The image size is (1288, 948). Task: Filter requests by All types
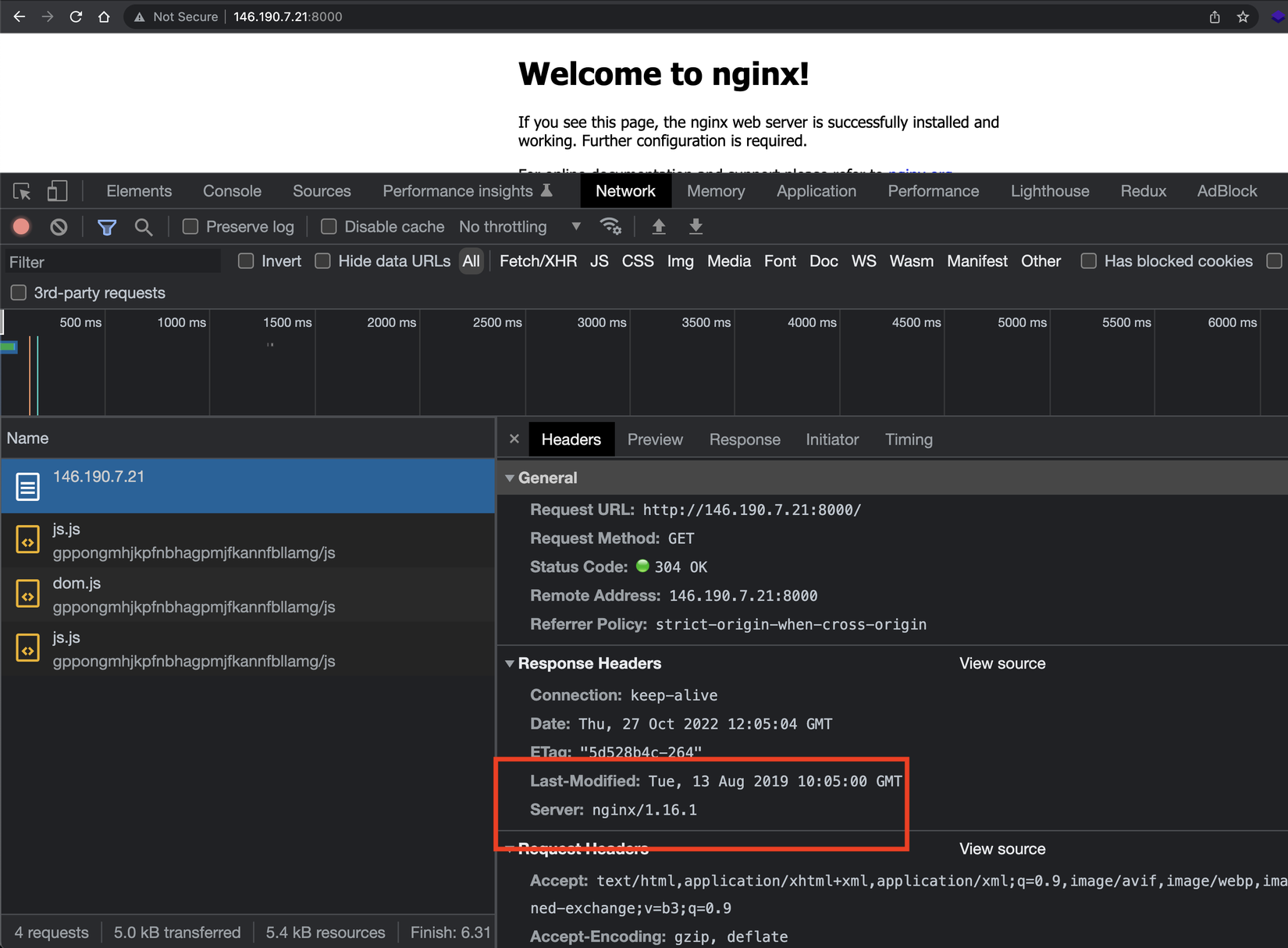point(471,261)
